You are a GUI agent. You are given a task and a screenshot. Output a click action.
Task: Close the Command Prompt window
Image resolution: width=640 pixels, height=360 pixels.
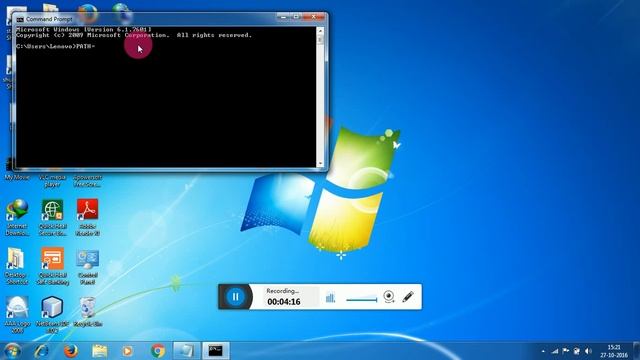313,17
